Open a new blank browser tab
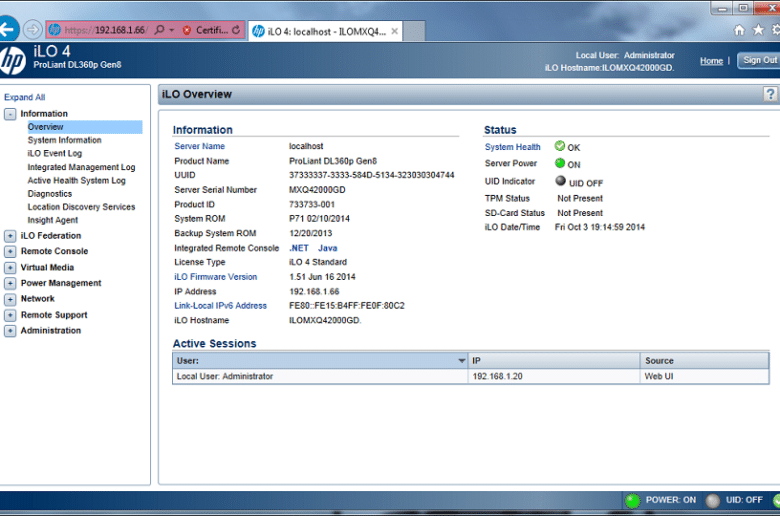The height and width of the screenshot is (516, 780). (413, 31)
